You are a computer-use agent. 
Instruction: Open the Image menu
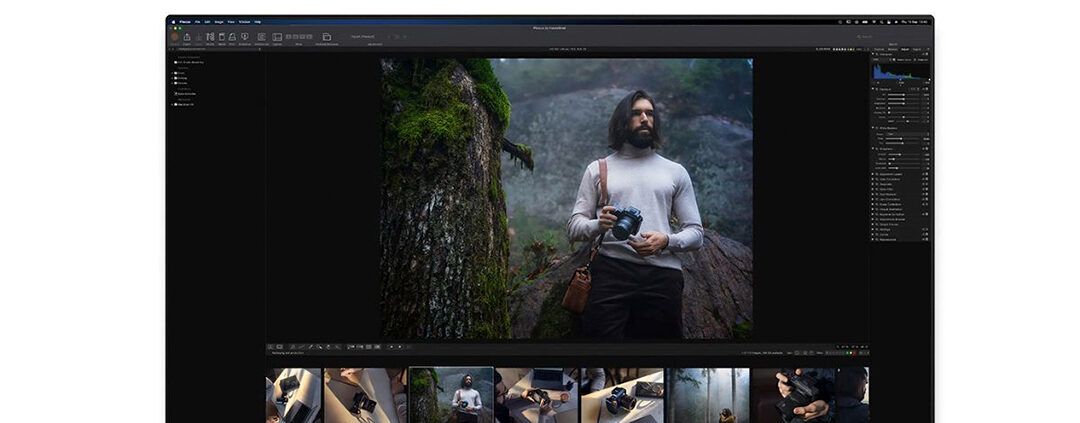[219, 21]
